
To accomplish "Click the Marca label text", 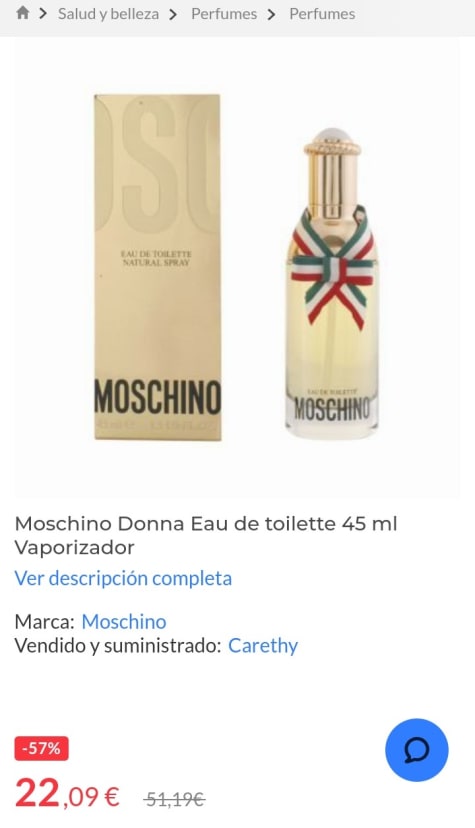I will coord(44,622).
